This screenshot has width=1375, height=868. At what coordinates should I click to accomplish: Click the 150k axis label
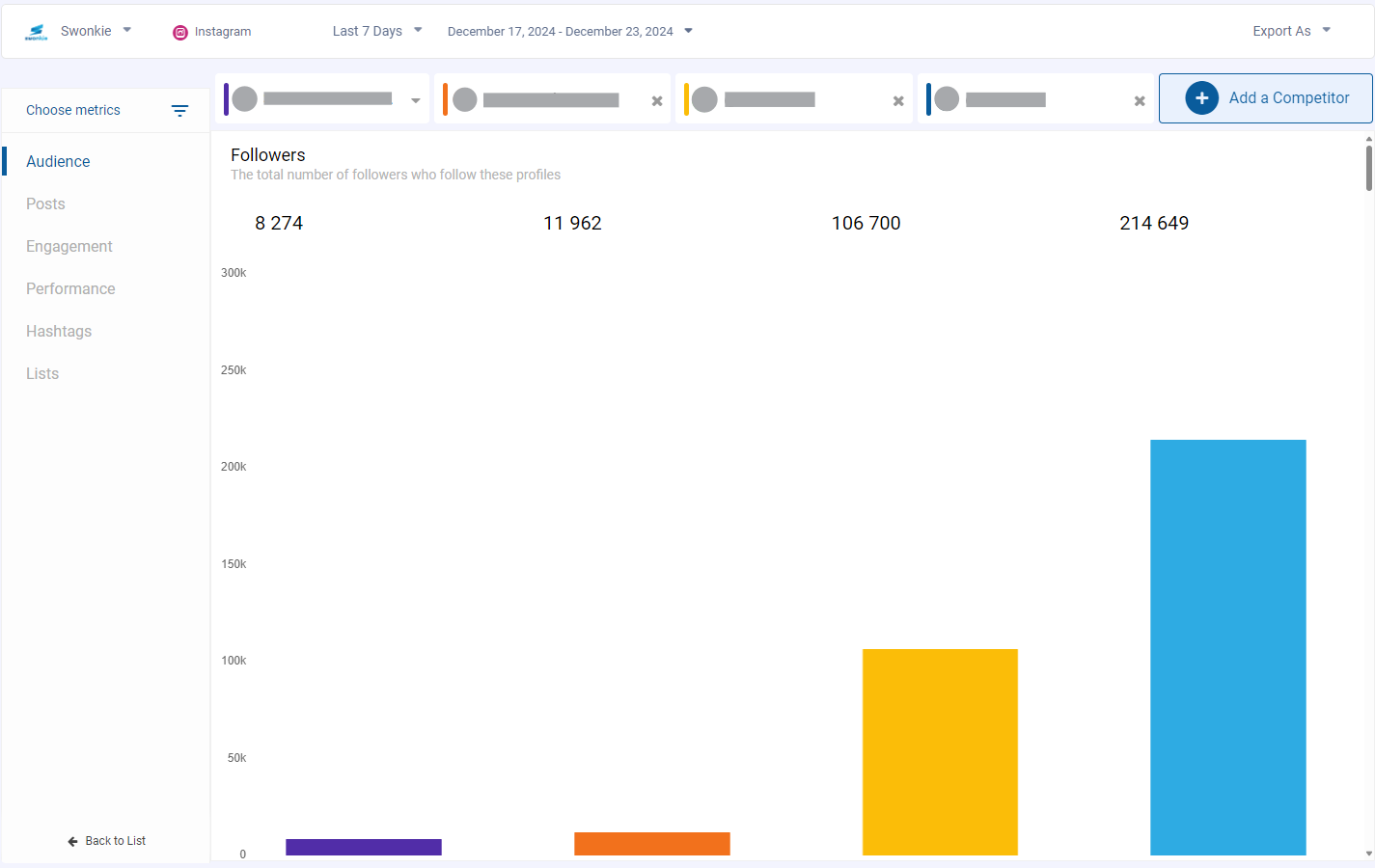234,564
